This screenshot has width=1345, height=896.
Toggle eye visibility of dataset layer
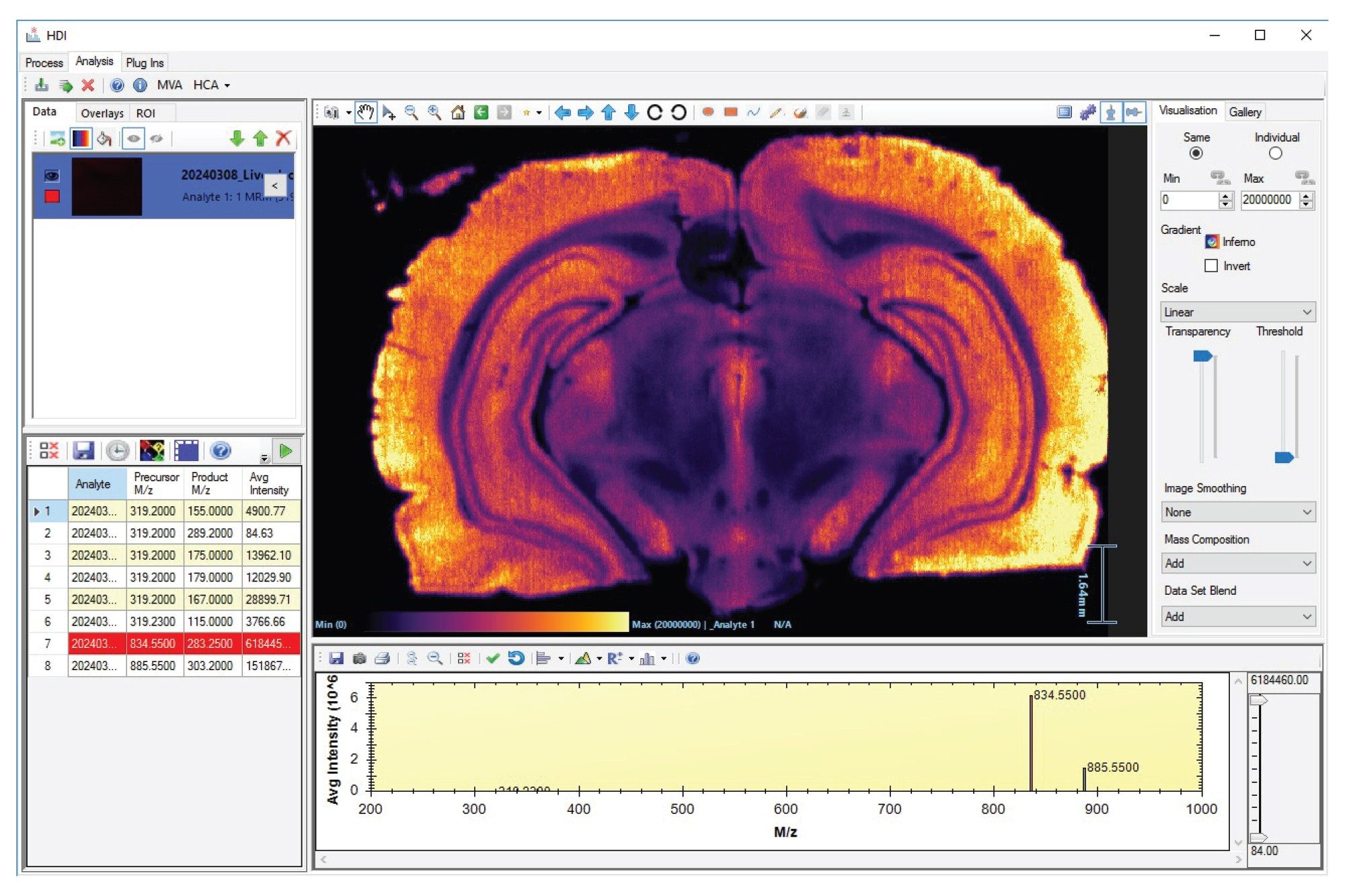point(52,176)
